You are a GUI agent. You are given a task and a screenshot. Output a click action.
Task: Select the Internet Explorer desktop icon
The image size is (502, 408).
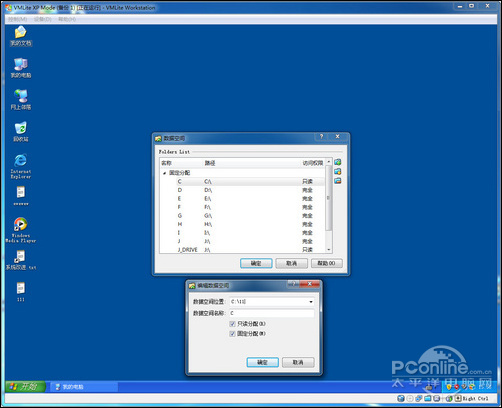(21, 166)
